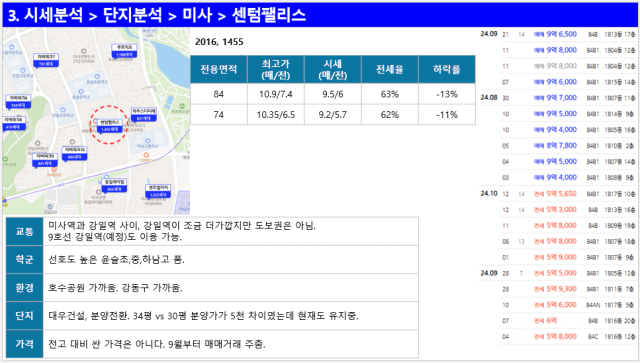Click the circled 센텀팰리스 1,455세대 marker

coord(109,126)
